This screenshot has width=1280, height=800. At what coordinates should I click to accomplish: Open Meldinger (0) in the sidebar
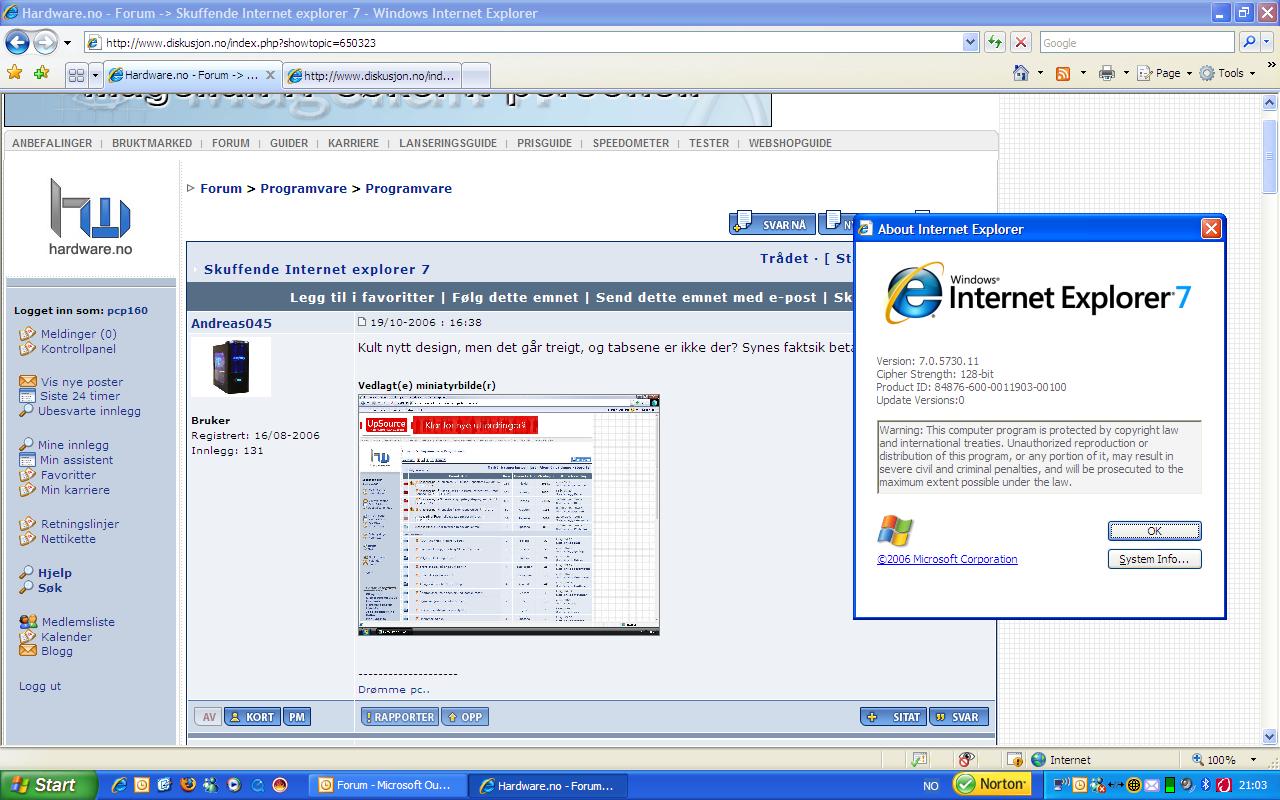click(x=78, y=334)
